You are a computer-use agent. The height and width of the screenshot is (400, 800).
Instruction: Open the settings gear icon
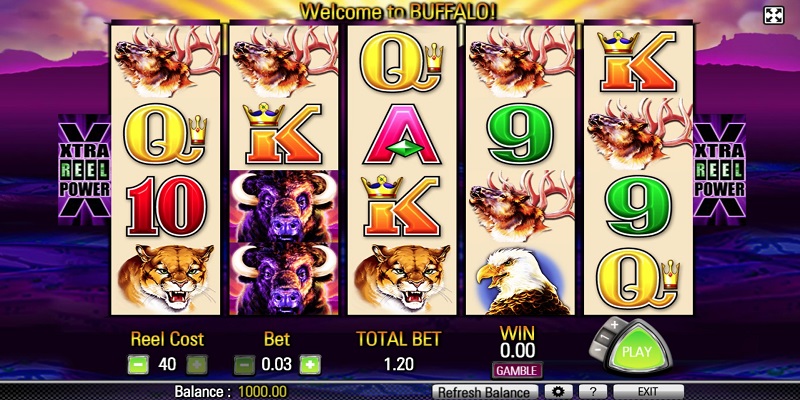pyautogui.click(x=558, y=392)
